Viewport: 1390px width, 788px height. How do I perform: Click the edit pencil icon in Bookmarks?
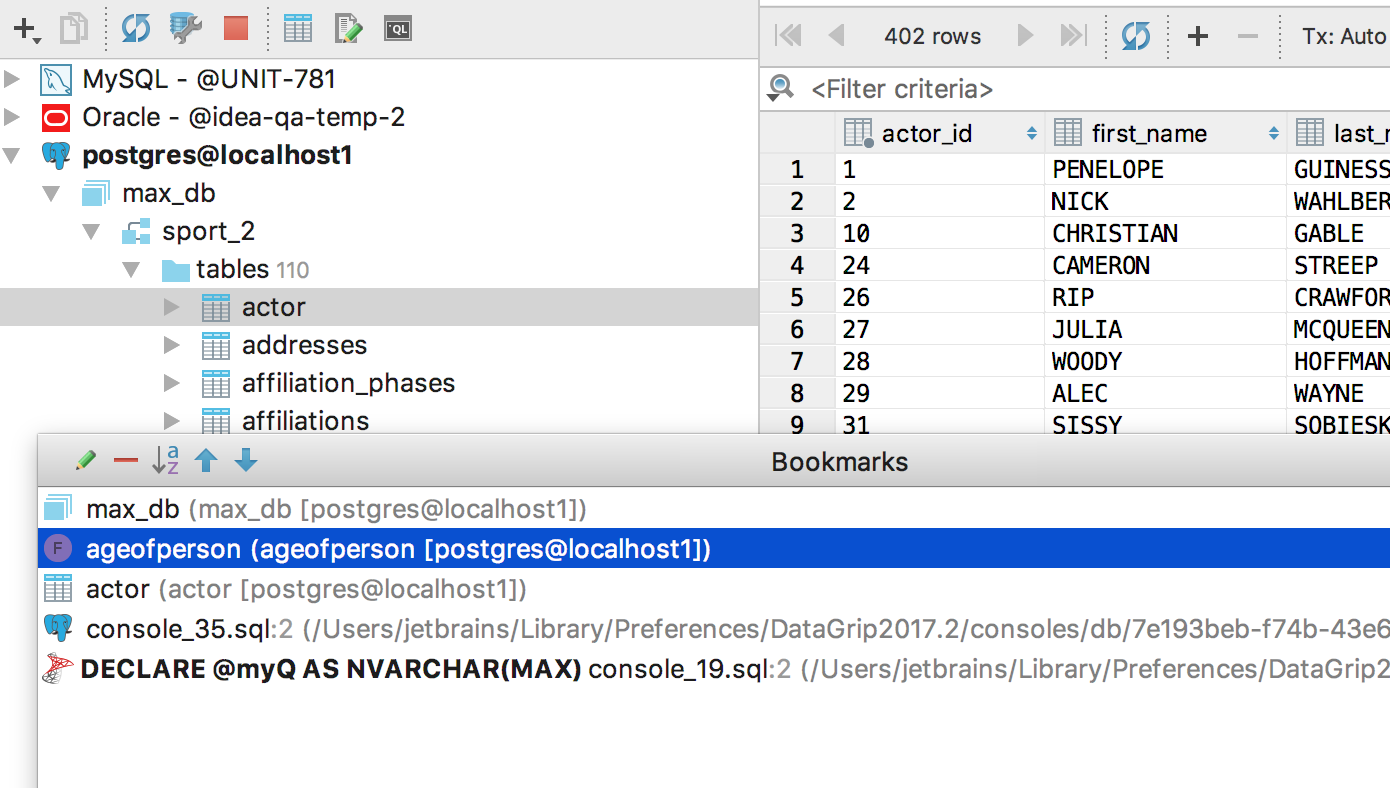86,461
